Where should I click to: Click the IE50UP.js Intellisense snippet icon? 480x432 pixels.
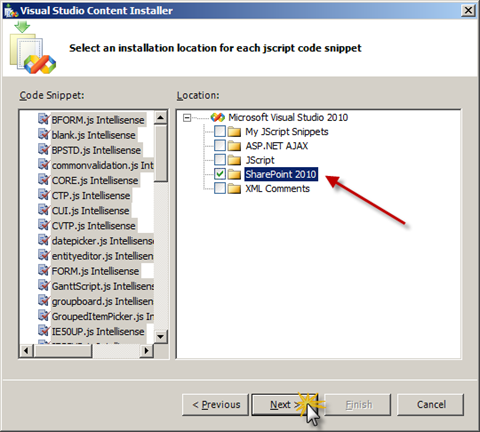pyautogui.click(x=43, y=331)
